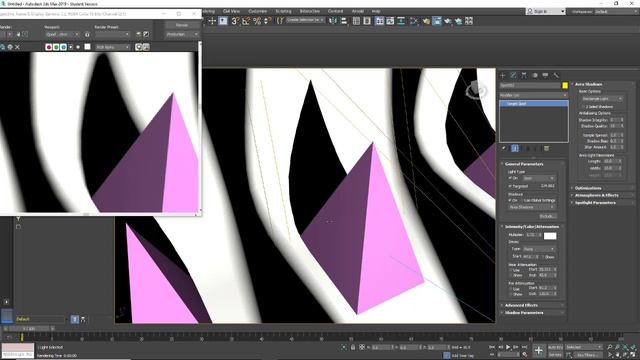
Task: Open the Area Shadows type dropdown
Action: [532, 207]
